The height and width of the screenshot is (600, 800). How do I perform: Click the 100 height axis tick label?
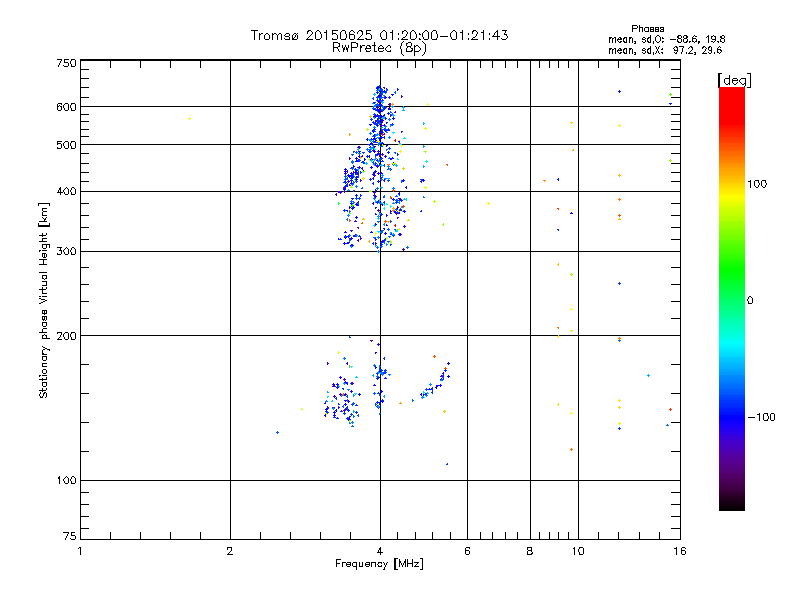click(x=66, y=481)
